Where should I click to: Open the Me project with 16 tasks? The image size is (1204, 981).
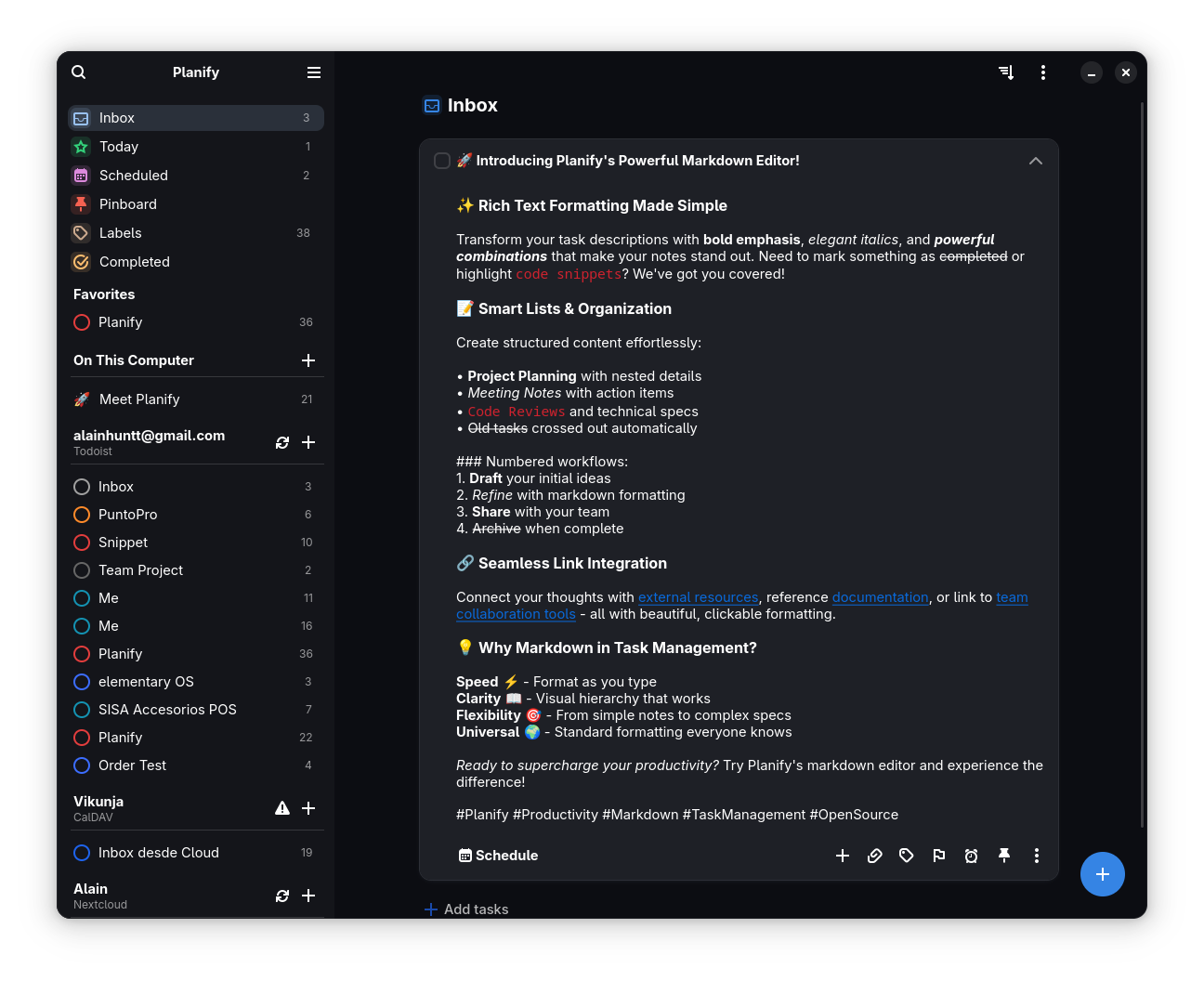point(196,626)
